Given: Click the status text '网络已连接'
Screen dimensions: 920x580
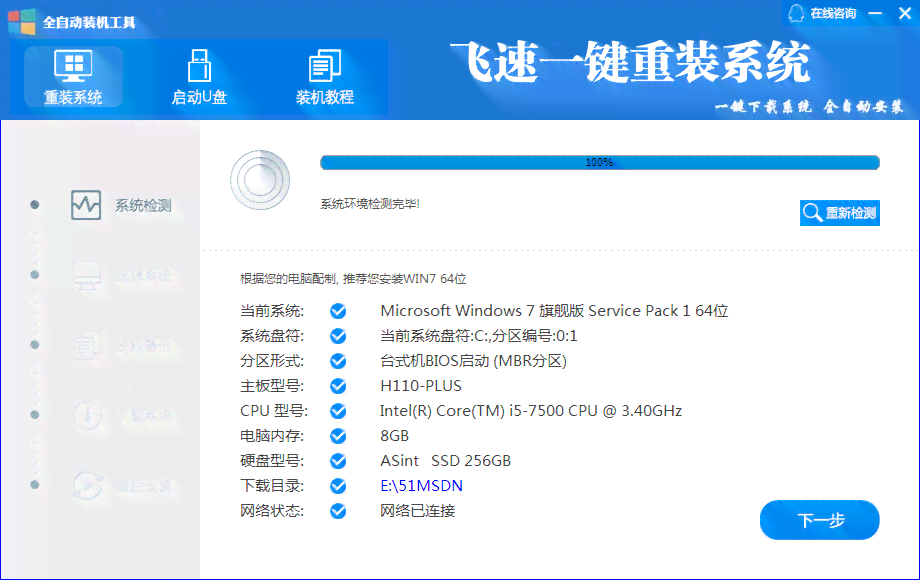Looking at the screenshot, I should click(417, 511).
